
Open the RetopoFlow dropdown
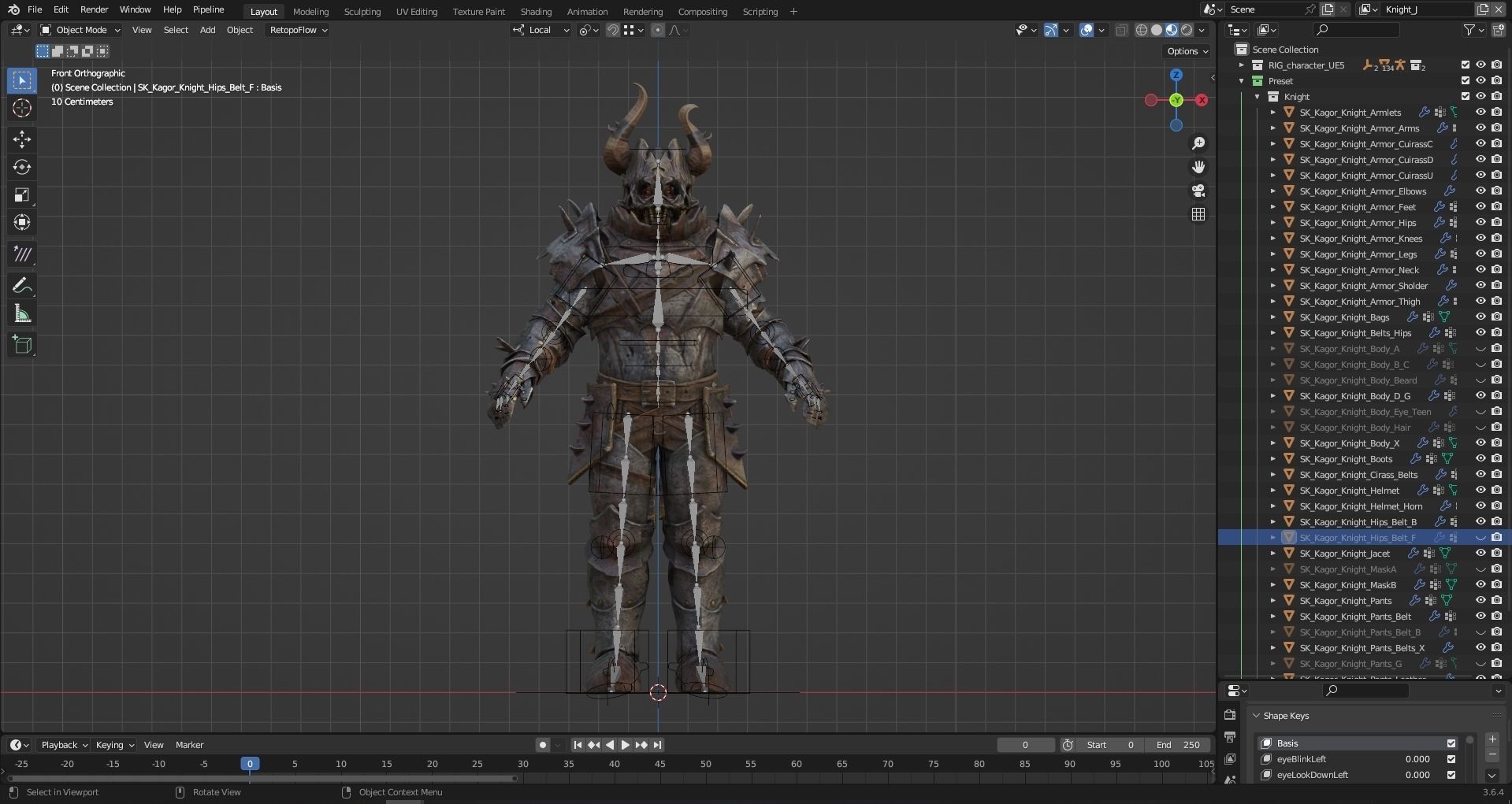[x=299, y=30]
